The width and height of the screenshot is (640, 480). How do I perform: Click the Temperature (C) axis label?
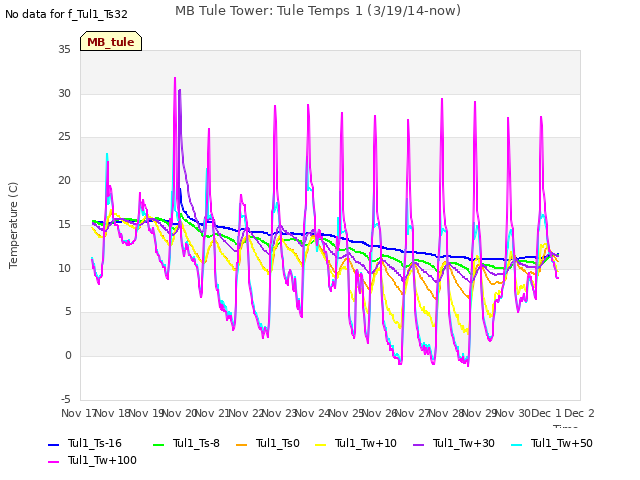coord(13,225)
